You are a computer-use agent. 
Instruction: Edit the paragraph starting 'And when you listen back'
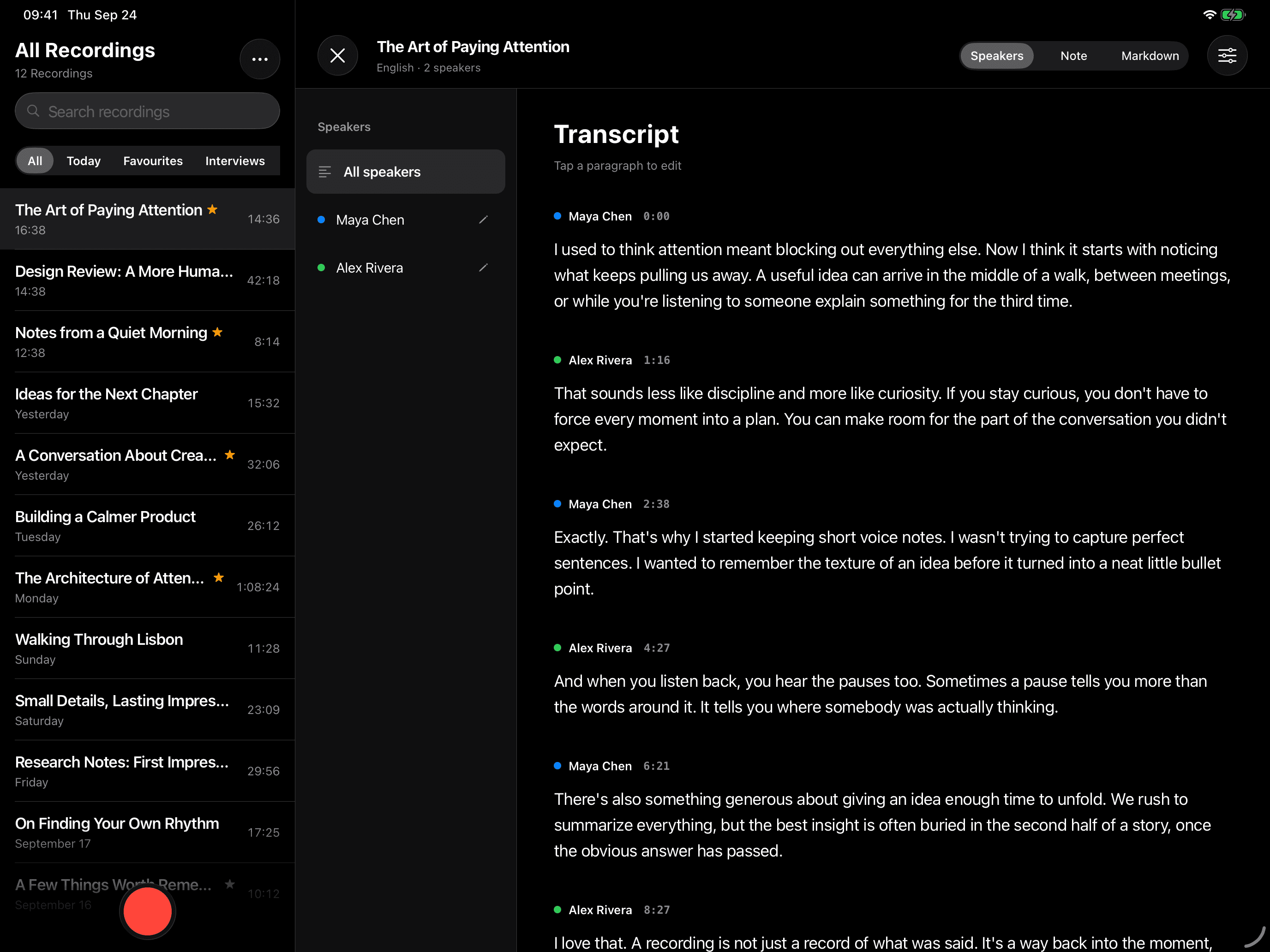(880, 694)
